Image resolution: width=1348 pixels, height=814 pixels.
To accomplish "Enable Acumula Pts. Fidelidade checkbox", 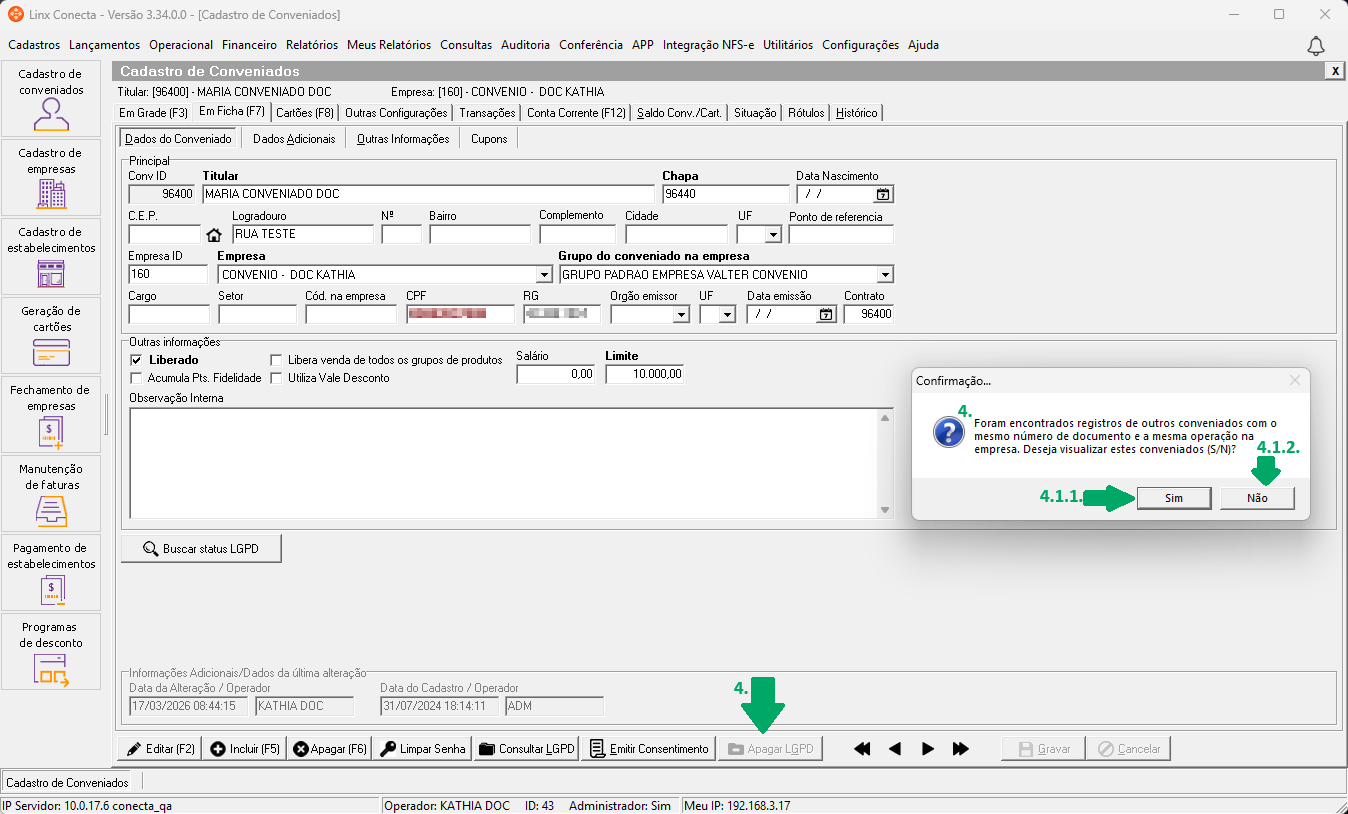I will pyautogui.click(x=137, y=378).
